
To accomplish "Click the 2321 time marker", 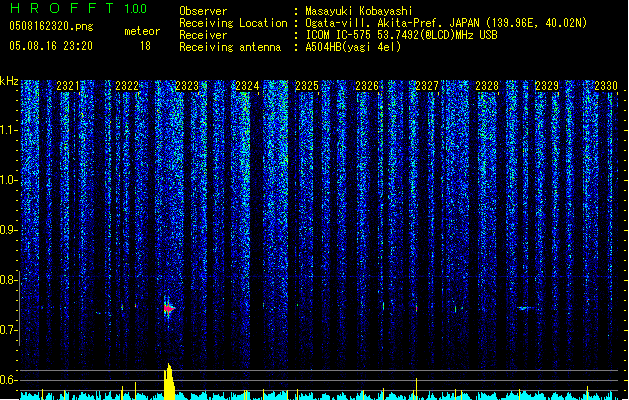I will click(68, 86).
